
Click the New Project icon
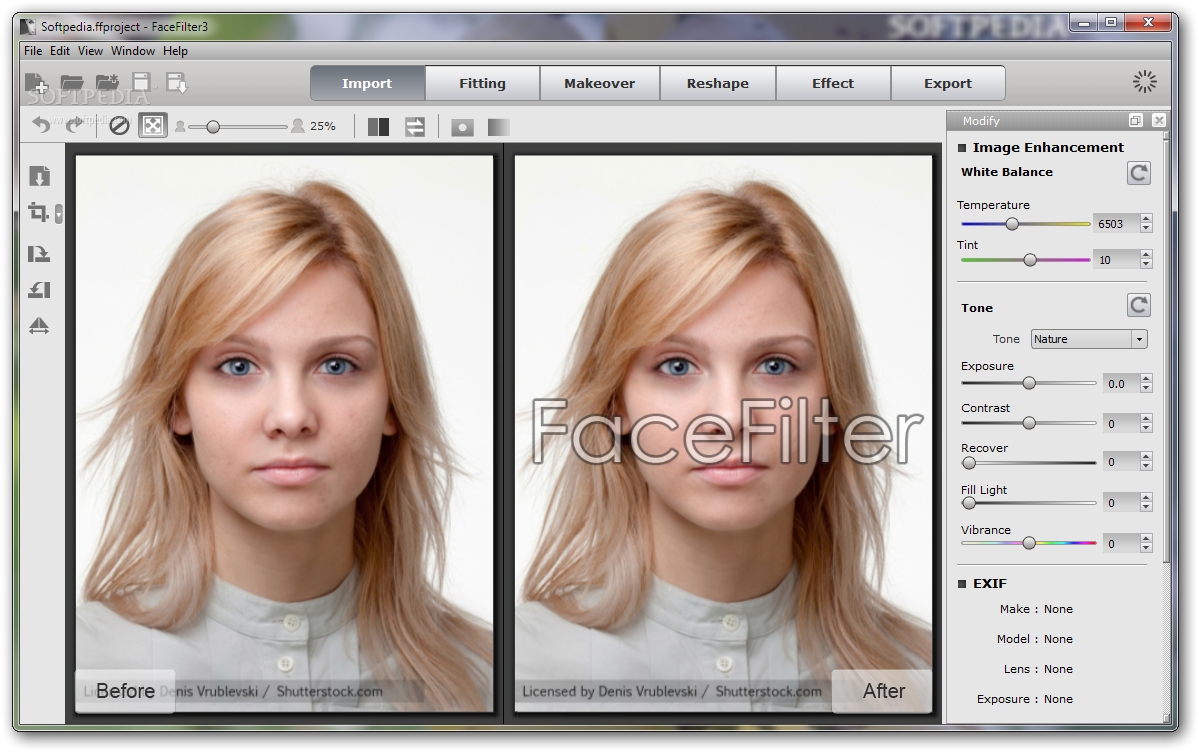coord(36,83)
